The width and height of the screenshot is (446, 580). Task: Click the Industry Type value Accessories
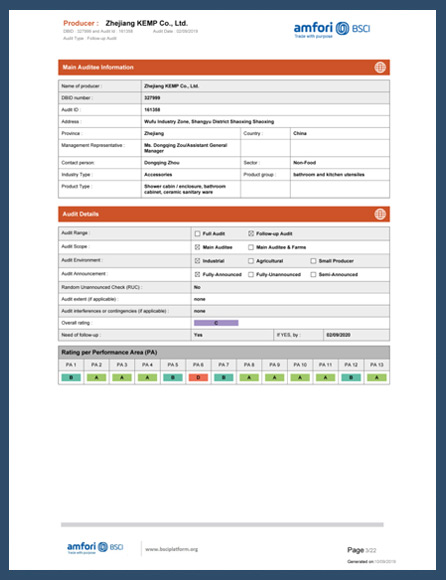(158, 175)
